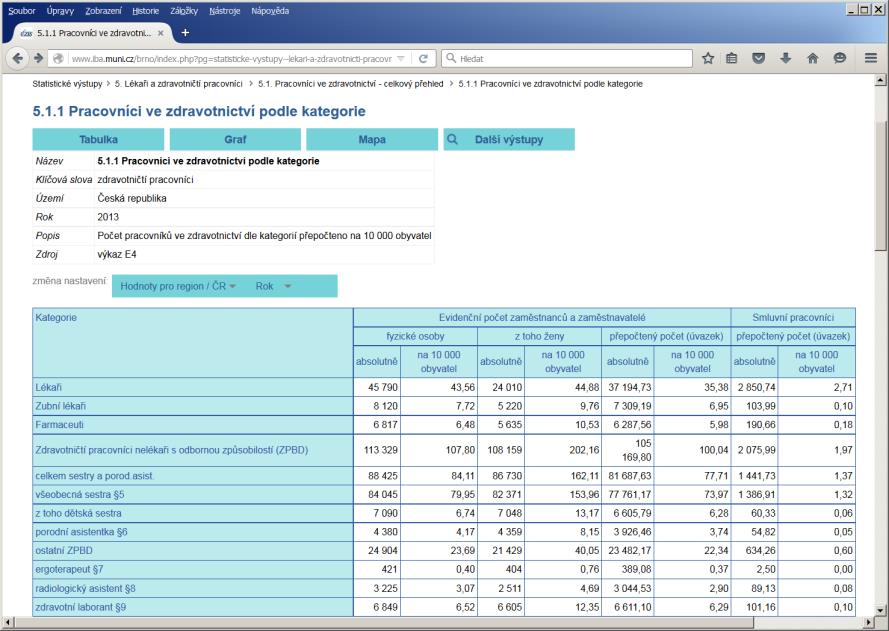
Task: Open the Nápověda menu
Action: [270, 11]
